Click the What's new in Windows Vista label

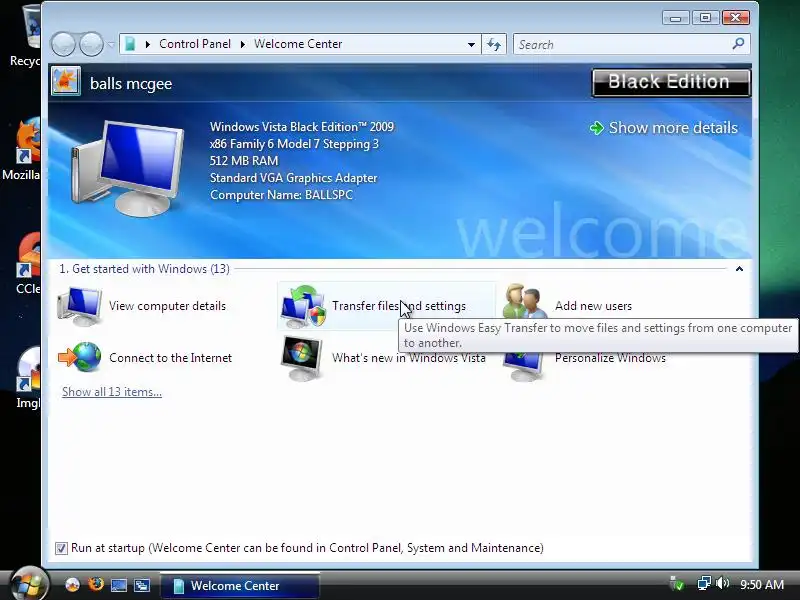(x=409, y=358)
